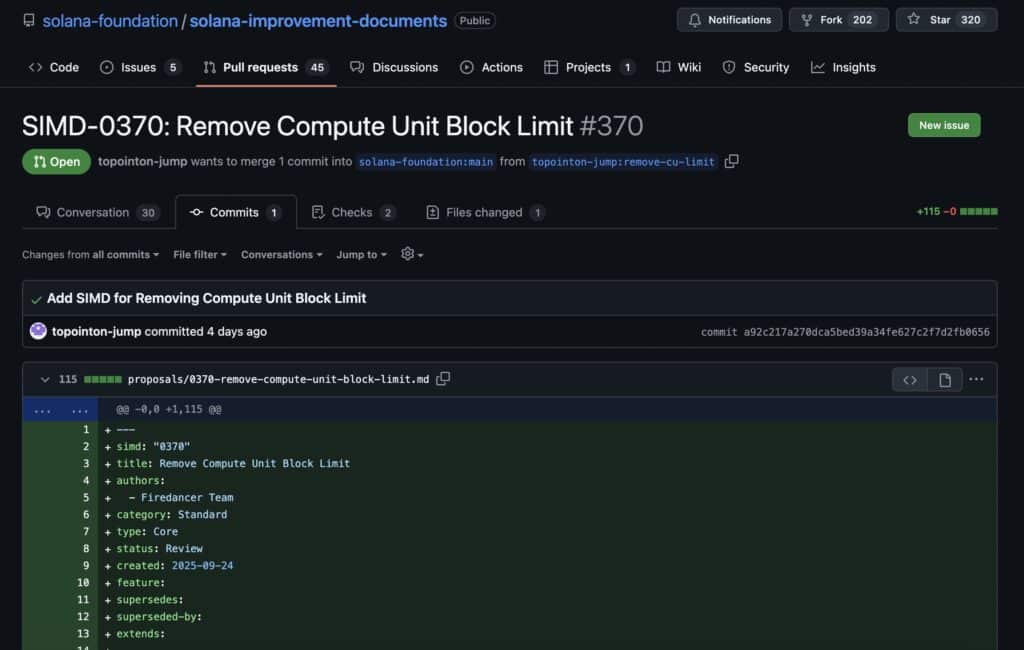This screenshot has height=650, width=1024.
Task: Click the 'category: Standard' diff line
Action: [172, 515]
